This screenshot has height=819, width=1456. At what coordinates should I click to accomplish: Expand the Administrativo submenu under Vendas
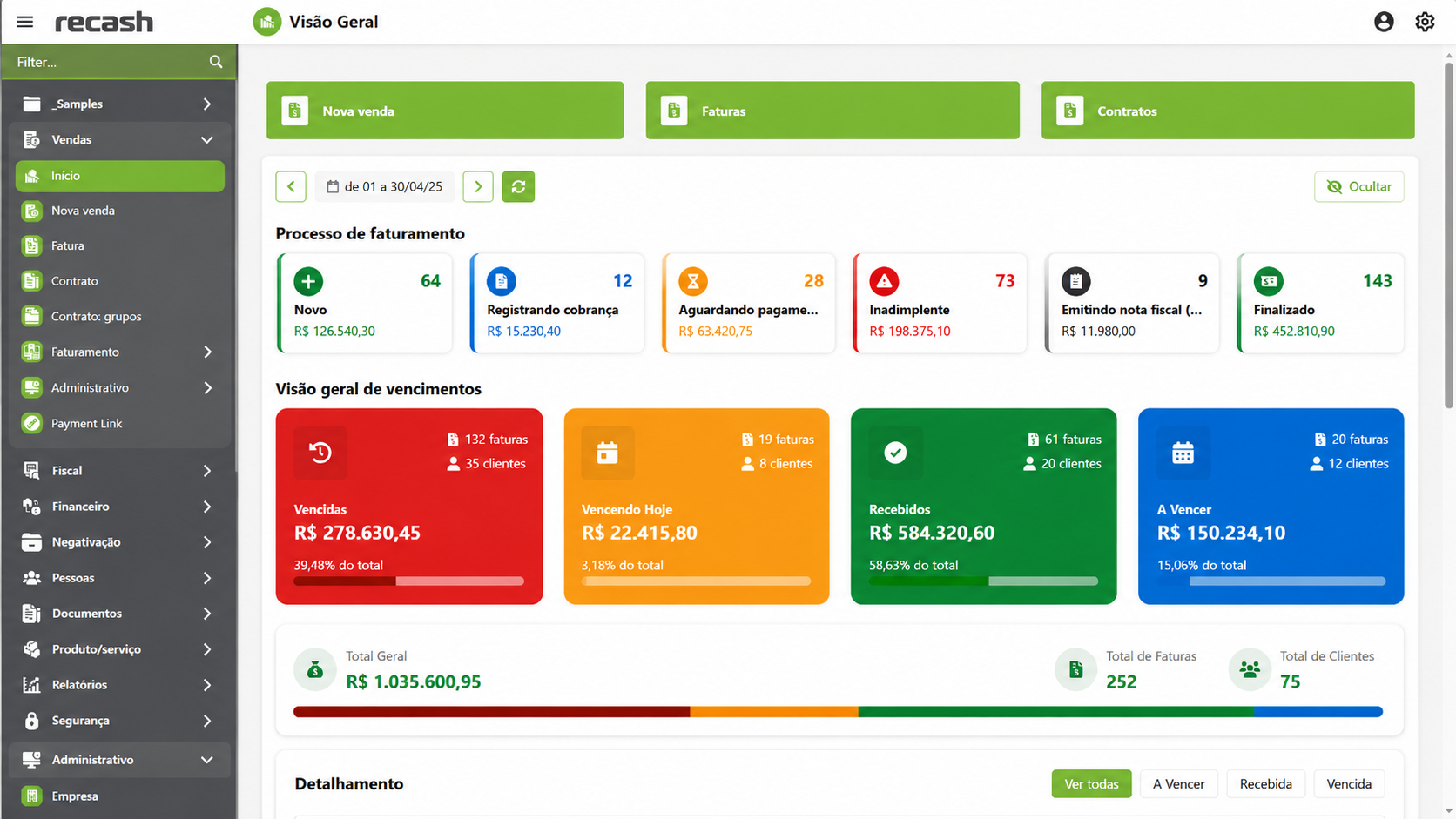(x=119, y=387)
